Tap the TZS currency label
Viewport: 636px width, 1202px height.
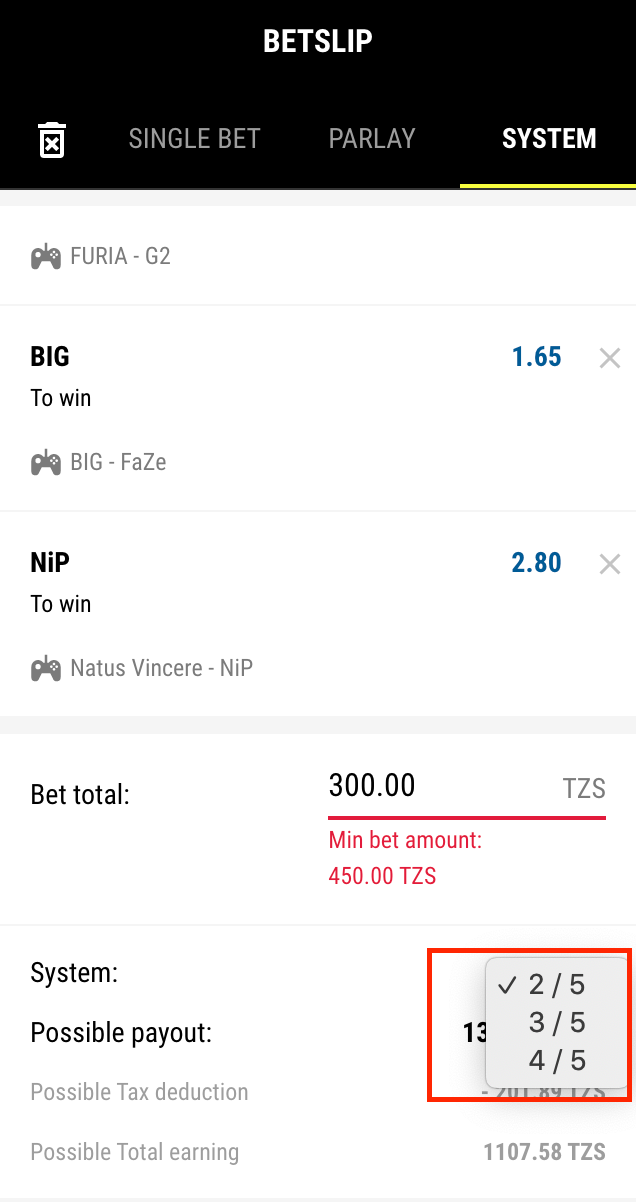pyautogui.click(x=584, y=789)
